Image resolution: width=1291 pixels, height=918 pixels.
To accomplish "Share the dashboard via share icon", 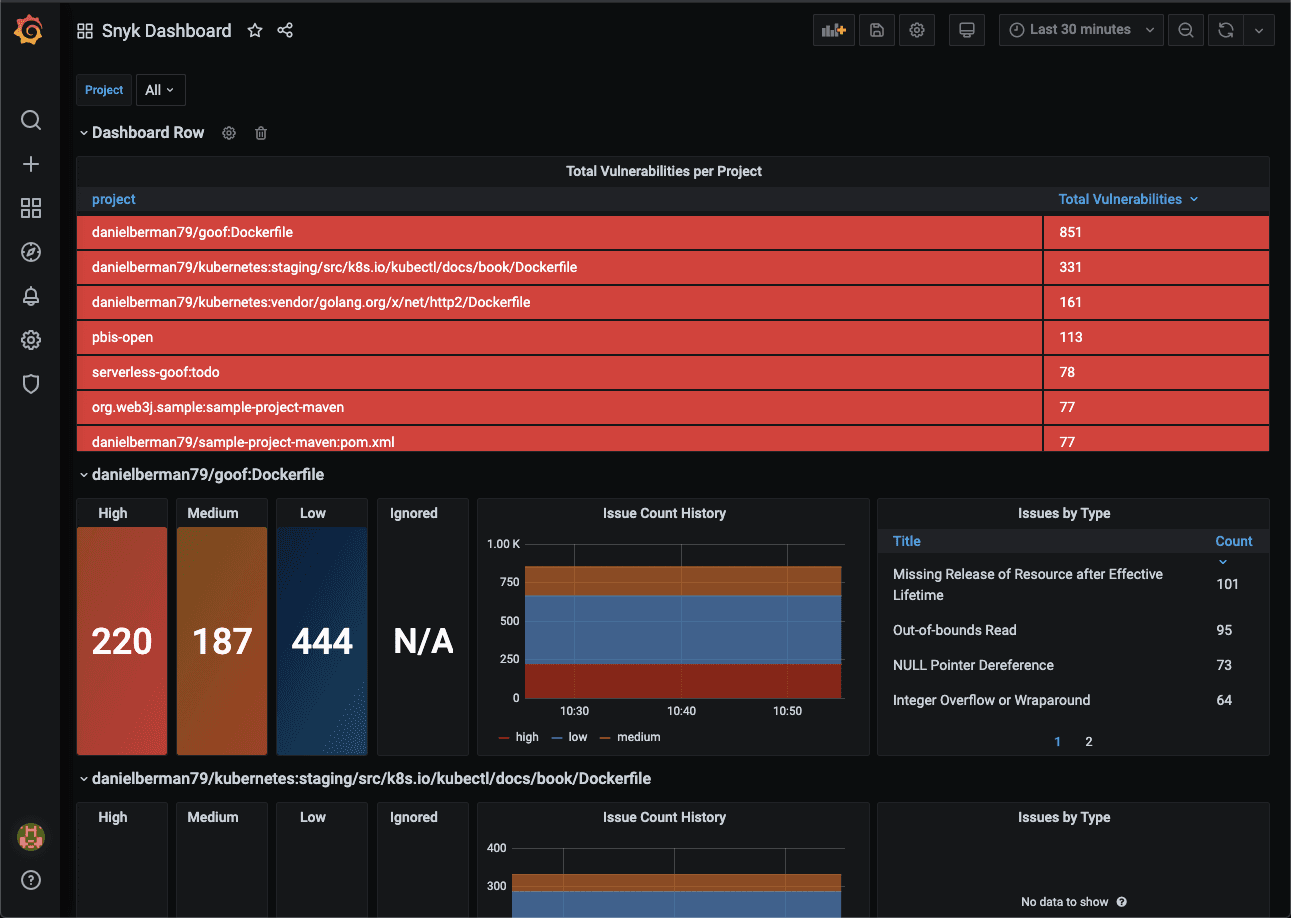I will pos(285,31).
